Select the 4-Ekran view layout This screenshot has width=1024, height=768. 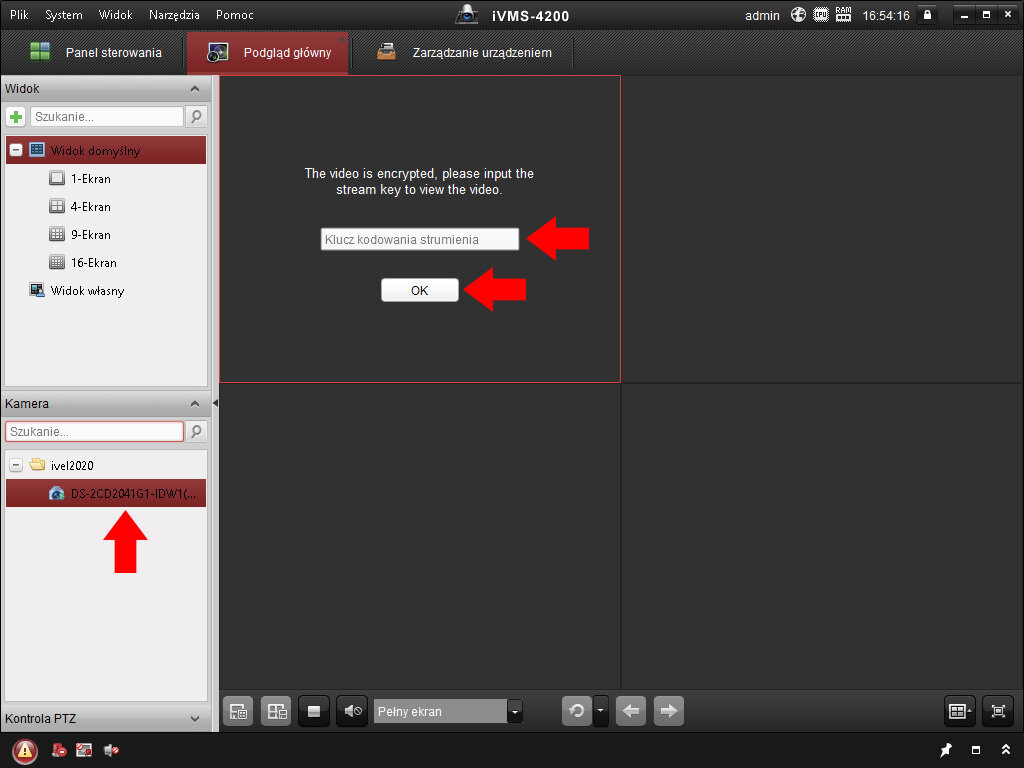point(90,207)
